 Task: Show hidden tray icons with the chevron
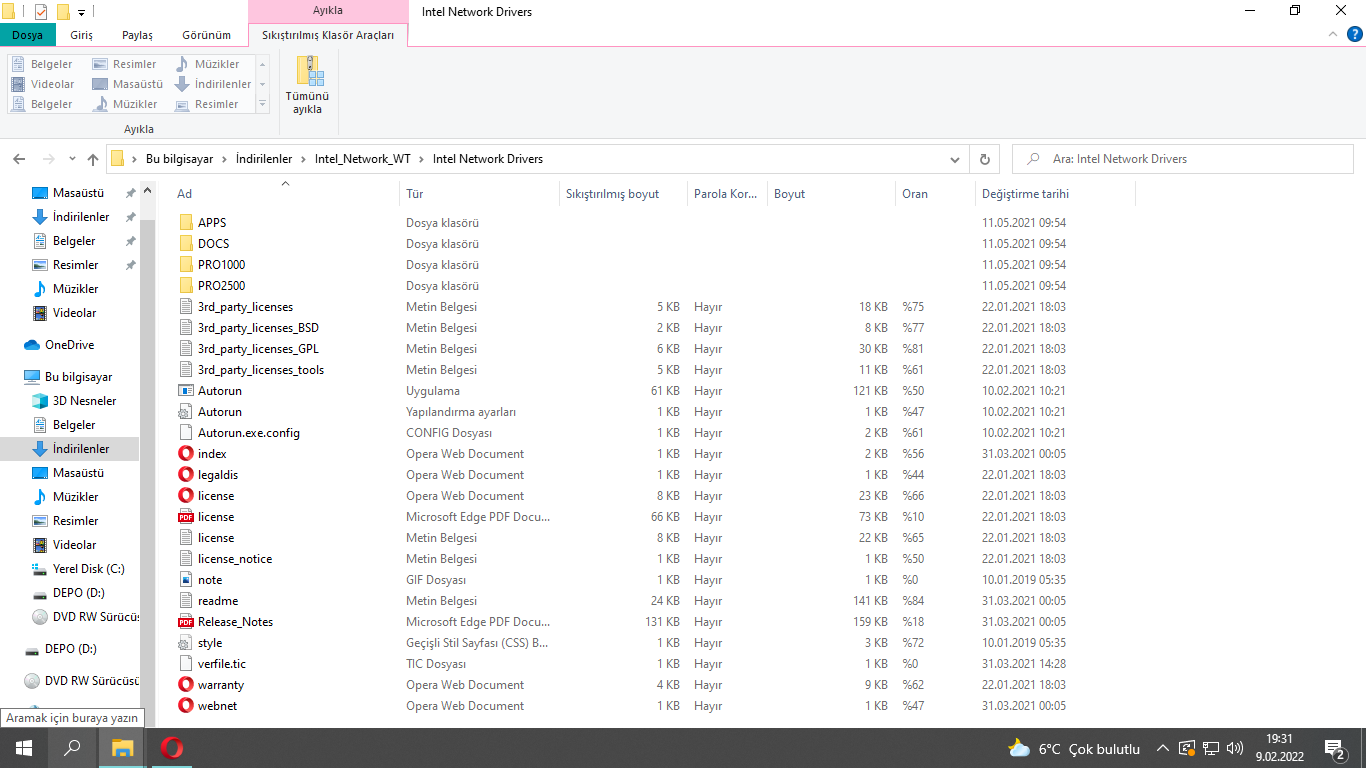click(1163, 748)
